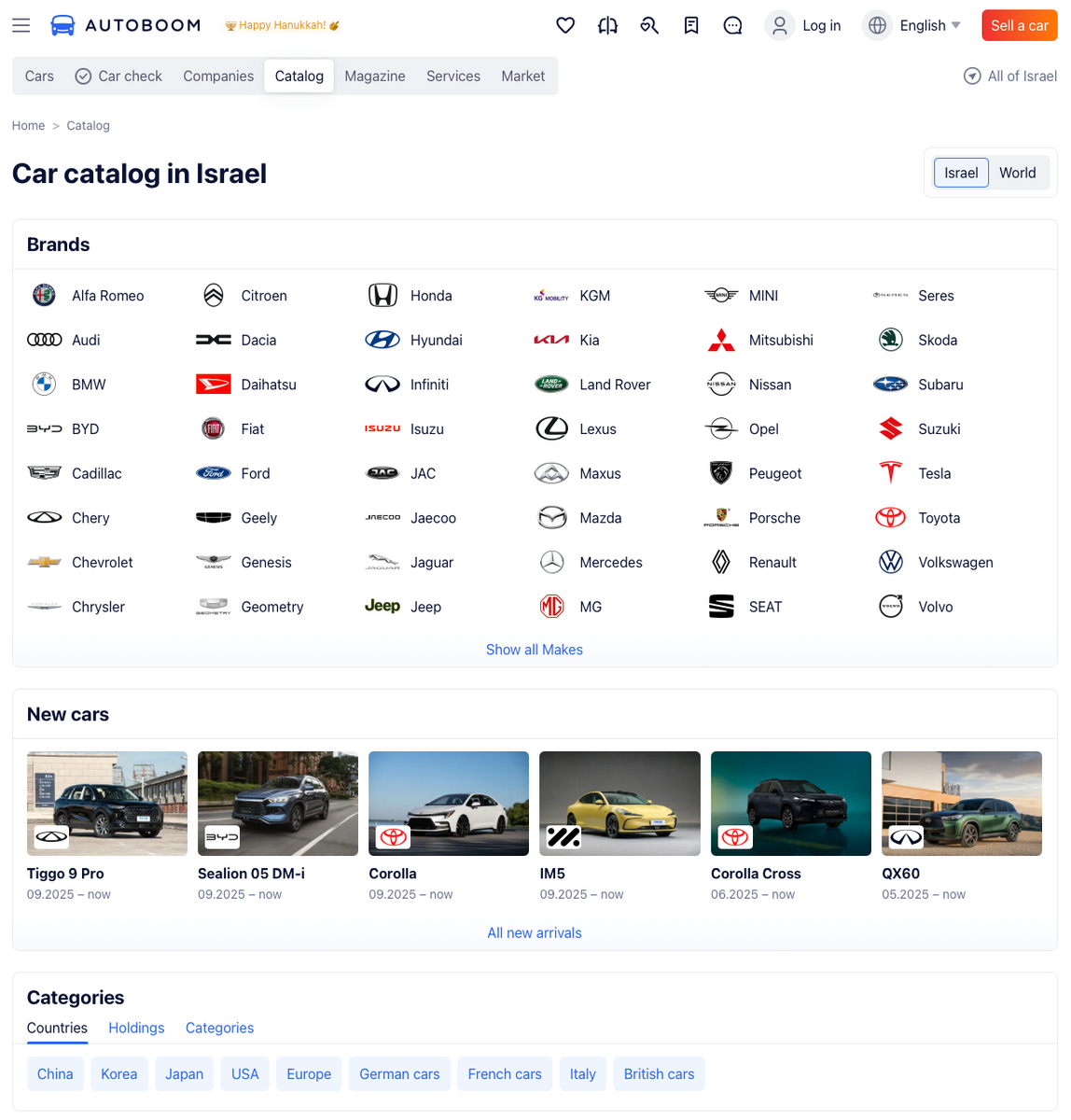
Task: Click the Volkswagen logo
Action: [891, 562]
